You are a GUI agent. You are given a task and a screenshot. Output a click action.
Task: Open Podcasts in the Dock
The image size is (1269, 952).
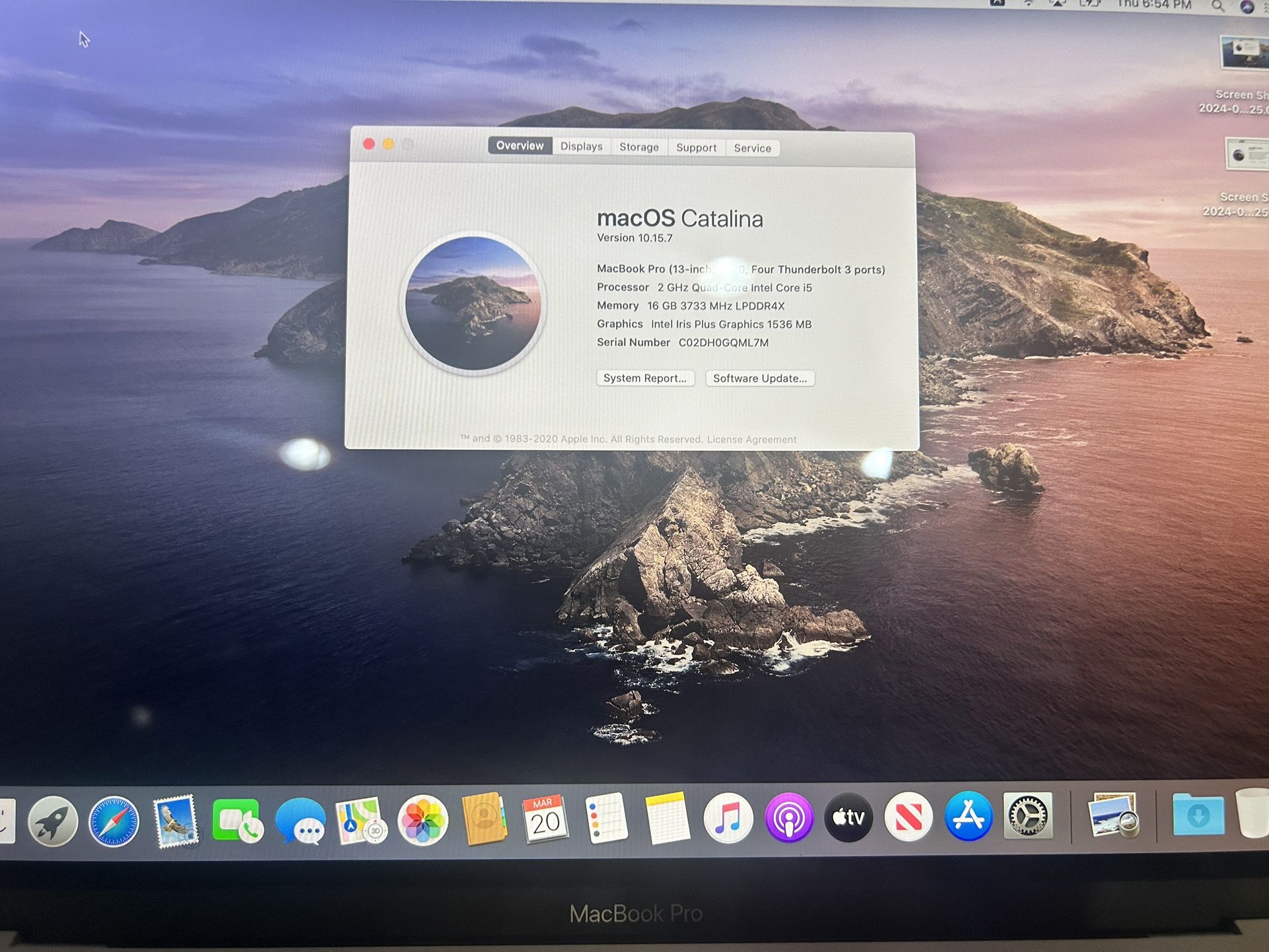pos(789,818)
